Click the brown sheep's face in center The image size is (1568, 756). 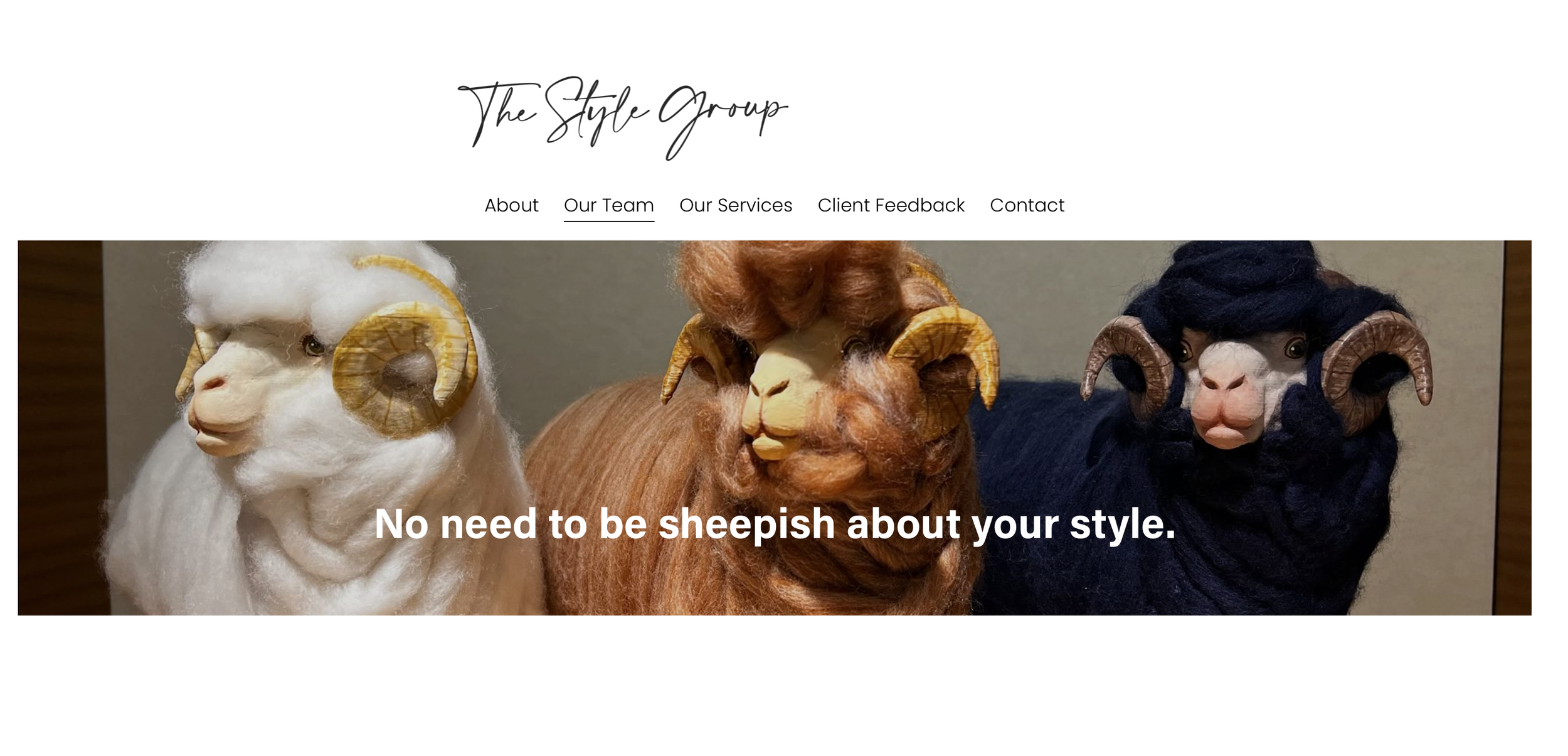(x=790, y=389)
